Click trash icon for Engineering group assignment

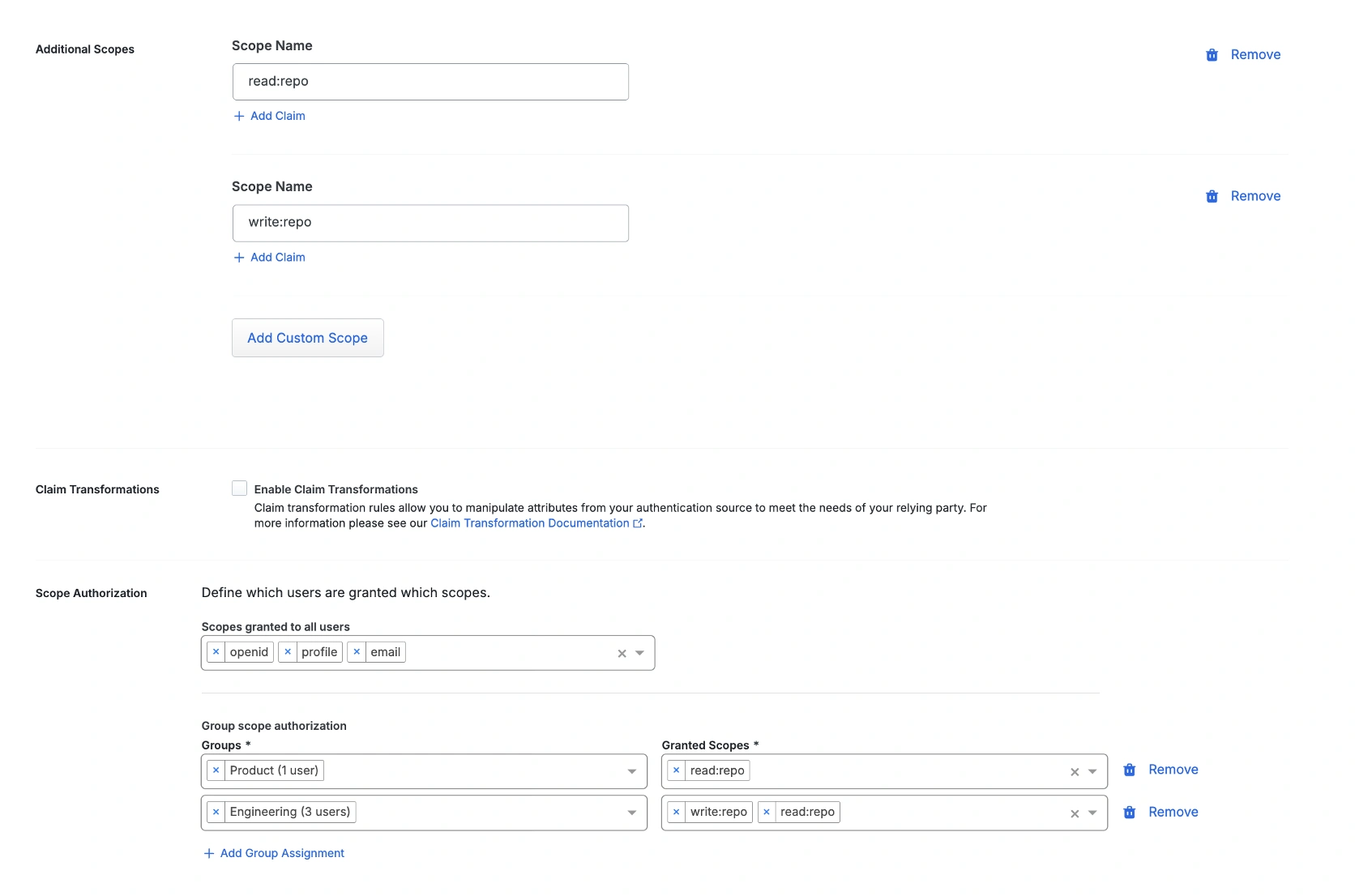click(1129, 812)
